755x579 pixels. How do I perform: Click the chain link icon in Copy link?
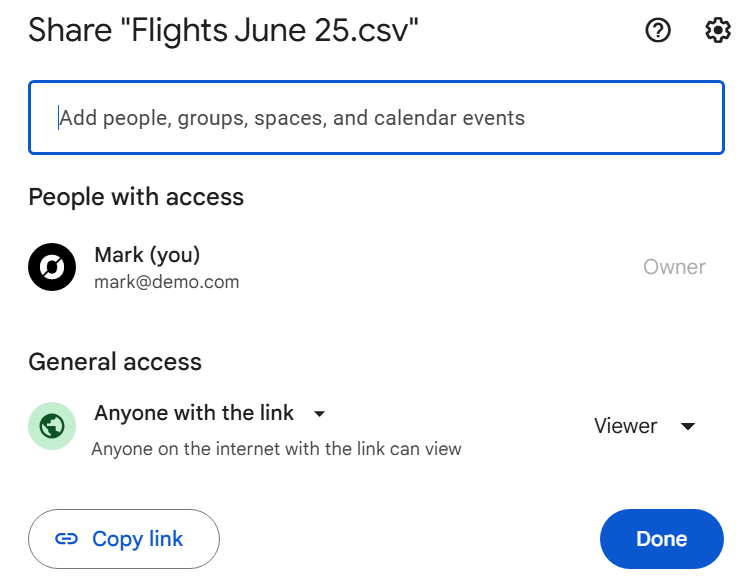(66, 539)
